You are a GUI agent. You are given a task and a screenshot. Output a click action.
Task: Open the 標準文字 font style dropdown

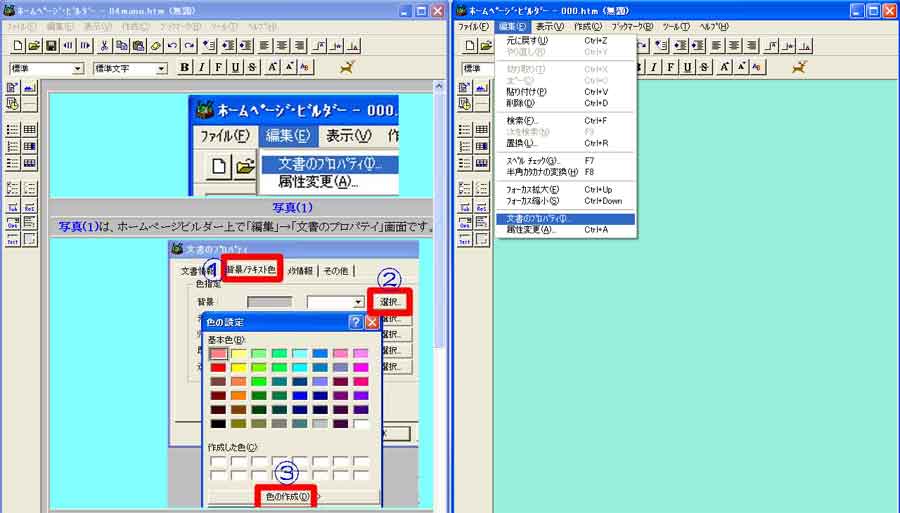click(x=161, y=69)
